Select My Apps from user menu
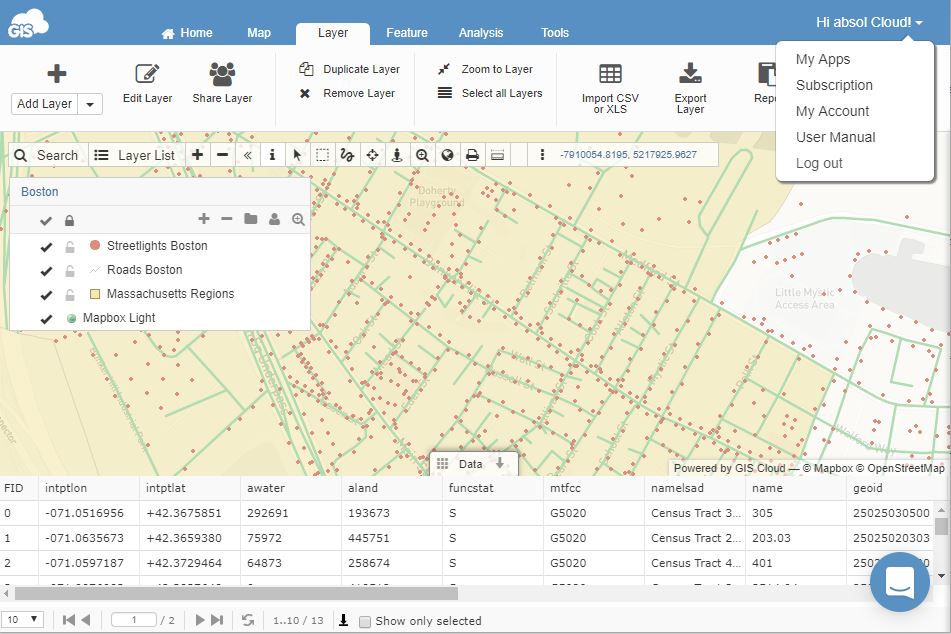Viewport: 951px width, 634px height. (823, 59)
